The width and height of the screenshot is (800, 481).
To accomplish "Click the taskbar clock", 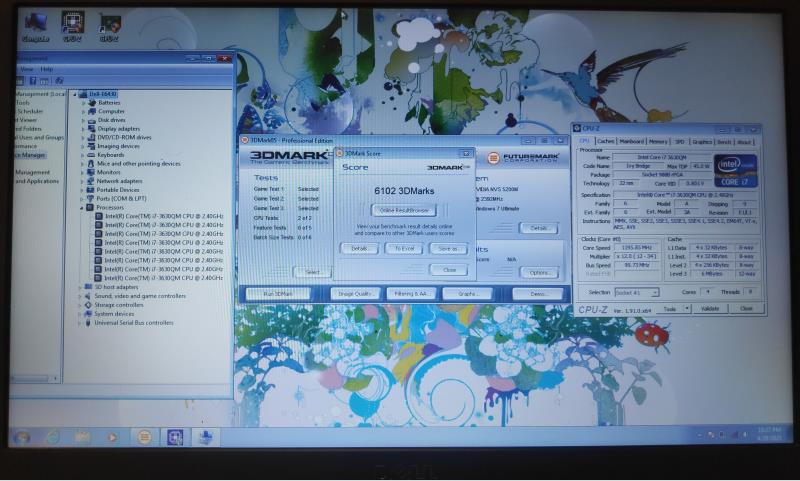I will pyautogui.click(x=769, y=434).
